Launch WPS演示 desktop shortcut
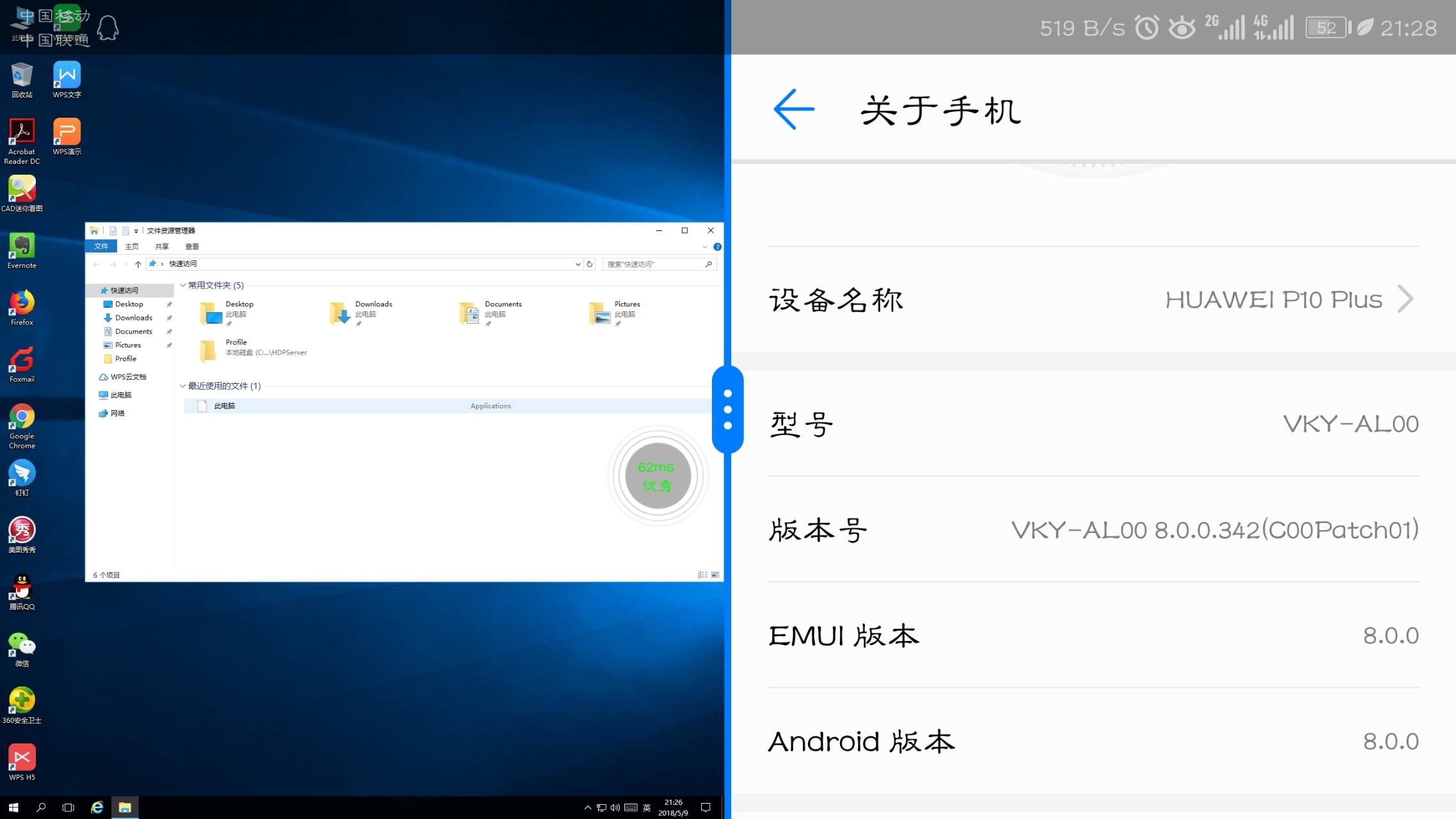Viewport: 1456px width, 819px height. click(67, 137)
